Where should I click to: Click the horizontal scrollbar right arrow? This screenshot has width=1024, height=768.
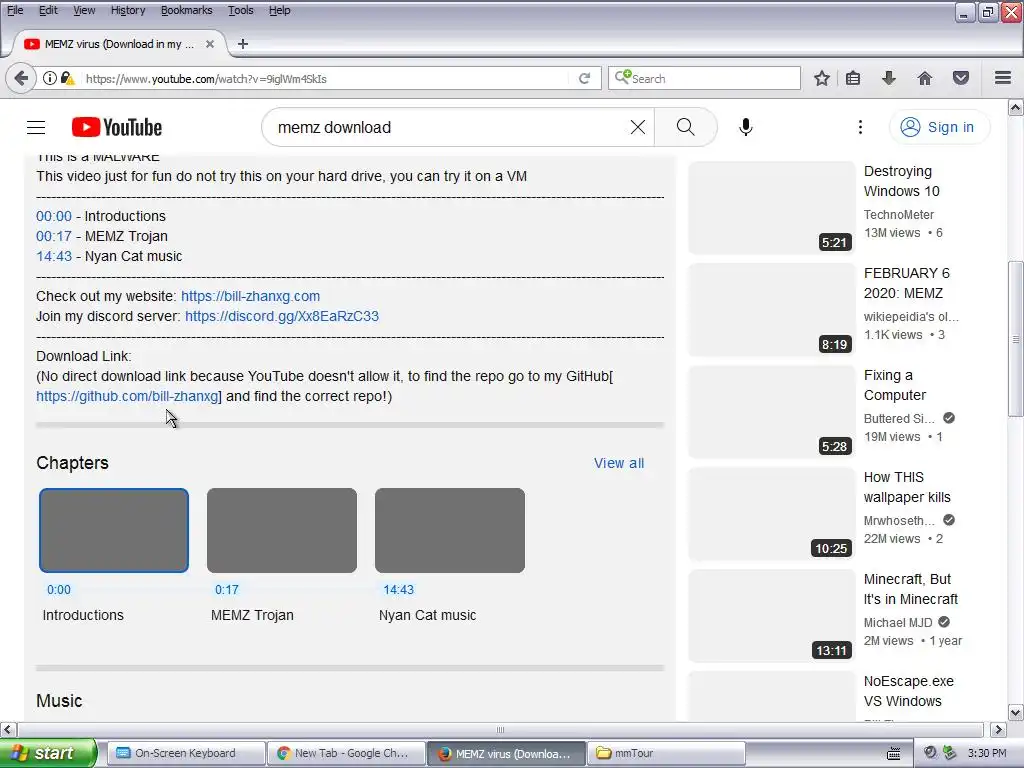point(999,729)
